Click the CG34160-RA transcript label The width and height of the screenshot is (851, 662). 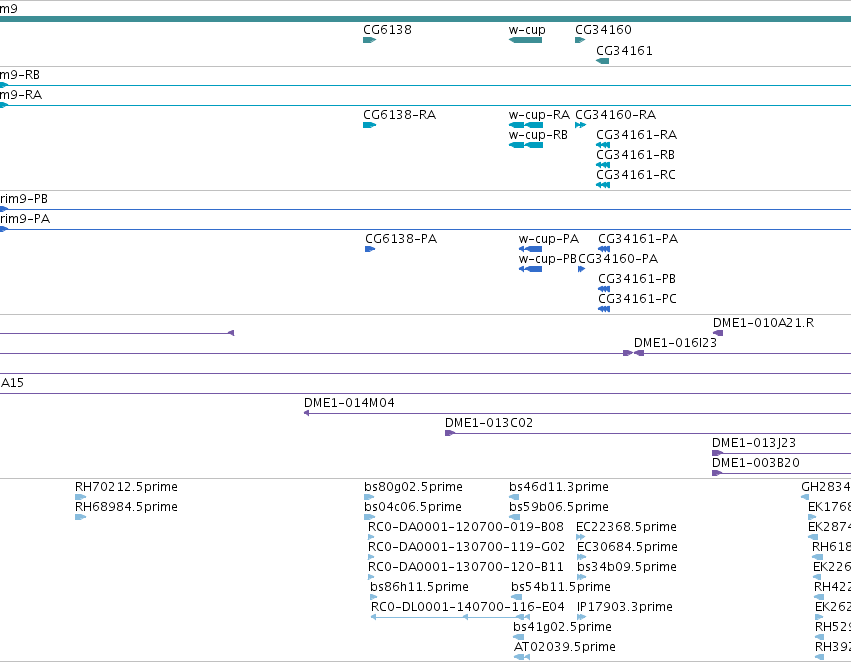coord(615,115)
